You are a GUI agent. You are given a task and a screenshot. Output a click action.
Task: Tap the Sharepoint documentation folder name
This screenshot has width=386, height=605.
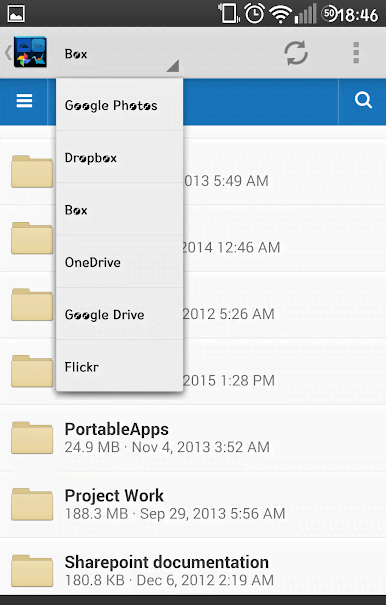(x=167, y=562)
